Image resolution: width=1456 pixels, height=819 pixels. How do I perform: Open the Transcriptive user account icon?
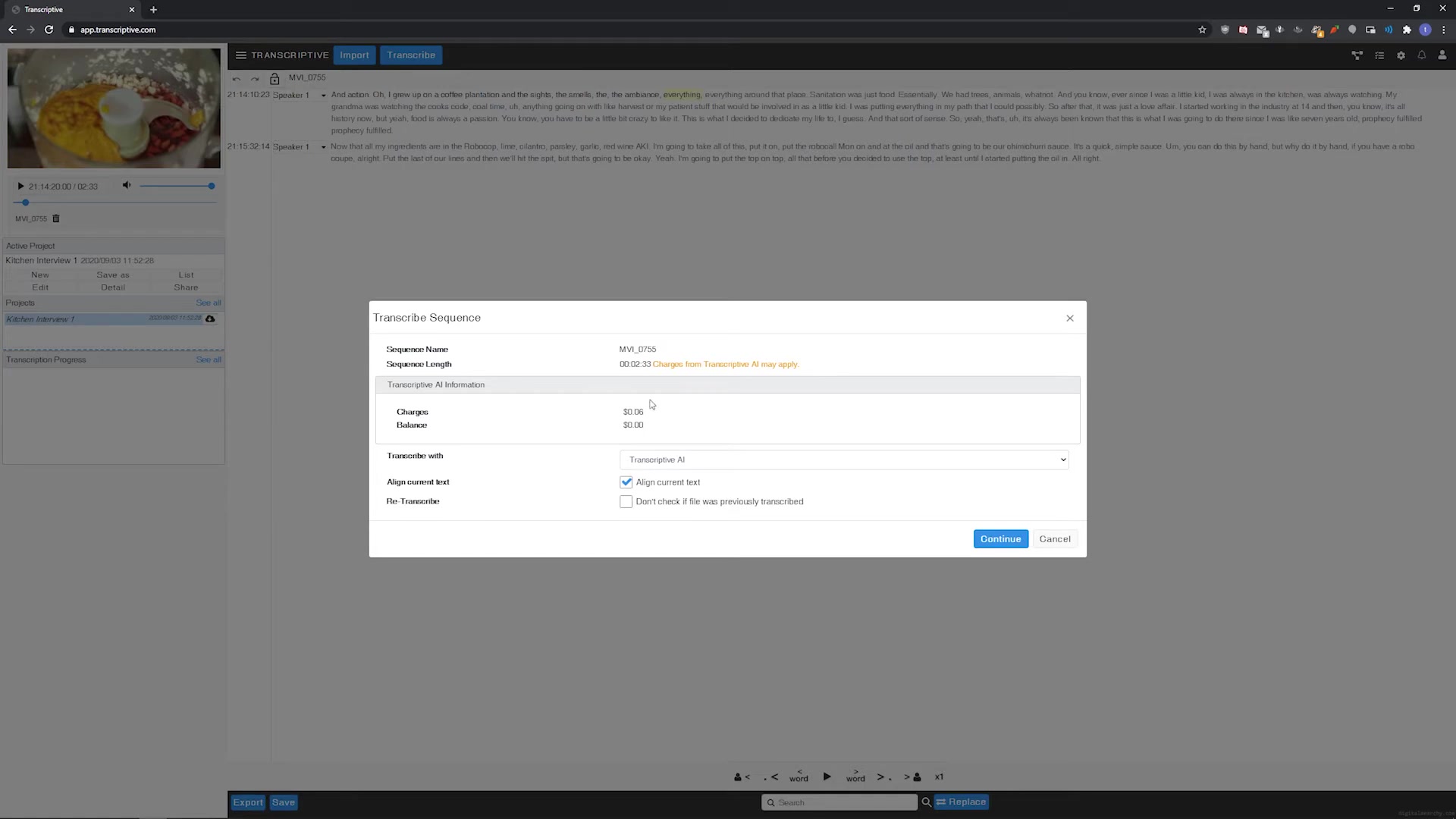pos(1442,55)
